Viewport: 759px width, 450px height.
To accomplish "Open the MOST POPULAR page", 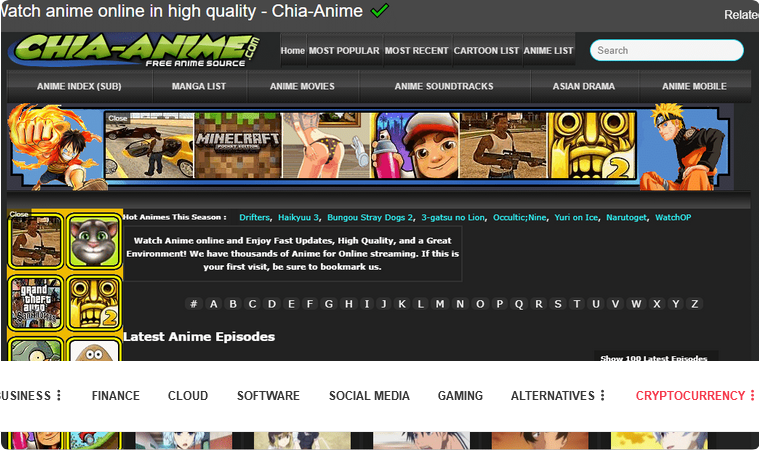I will pos(344,50).
